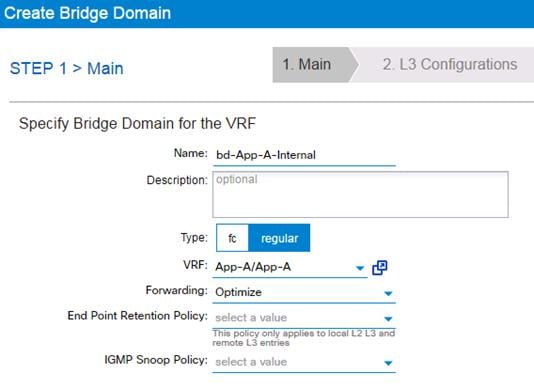Select the regular bridge domain type
534x389 pixels.
point(279,238)
